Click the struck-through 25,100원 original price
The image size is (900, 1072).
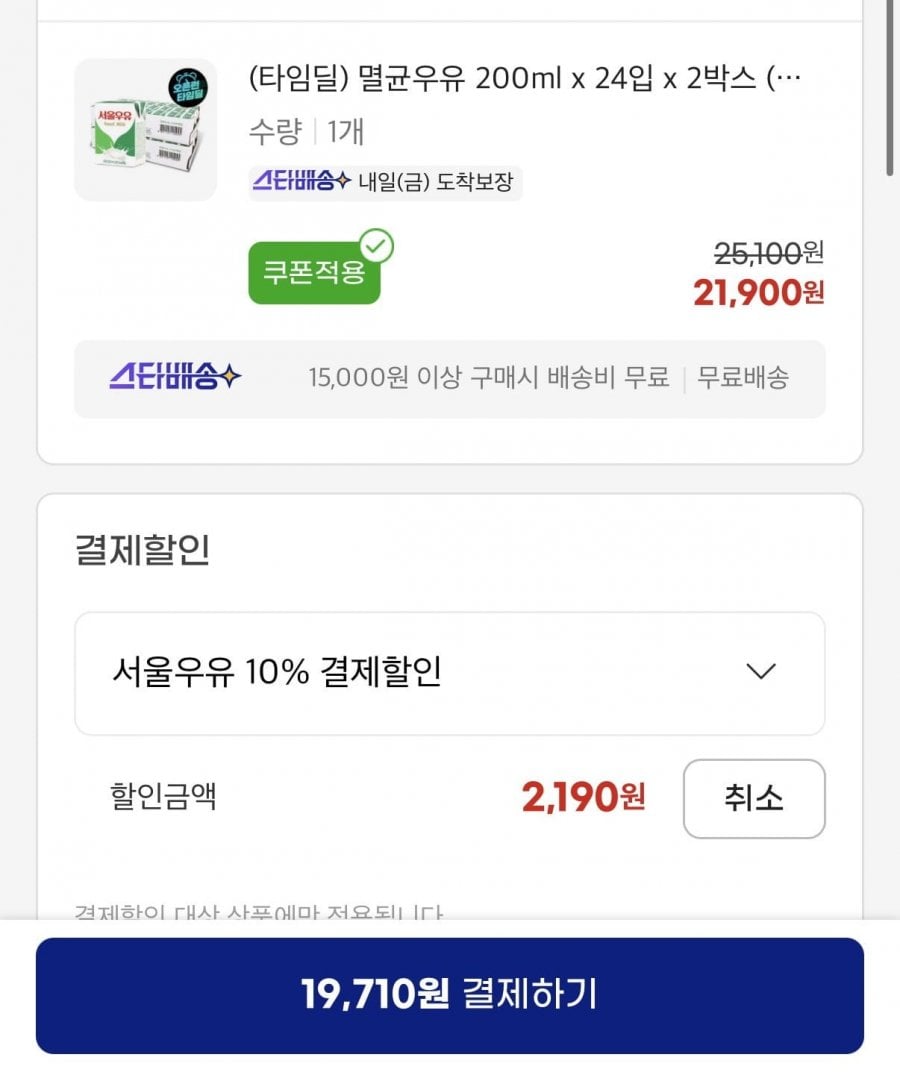point(769,253)
